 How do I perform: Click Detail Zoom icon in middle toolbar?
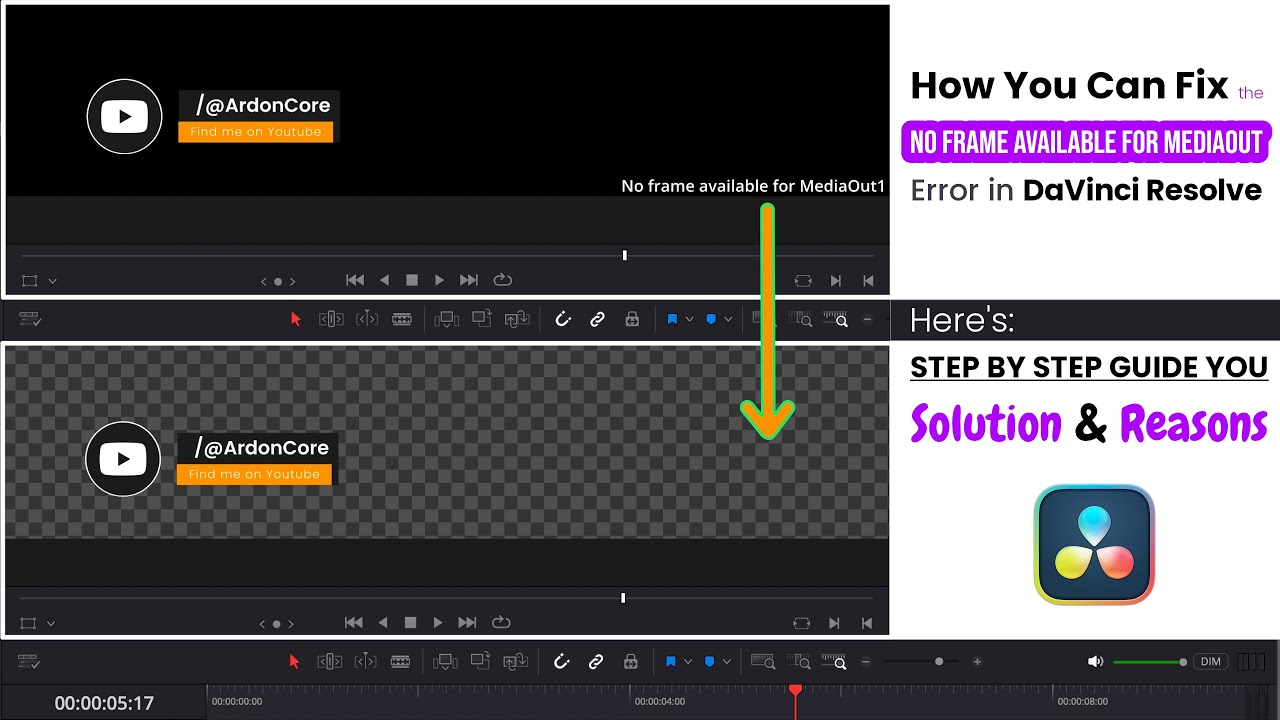tap(801, 319)
